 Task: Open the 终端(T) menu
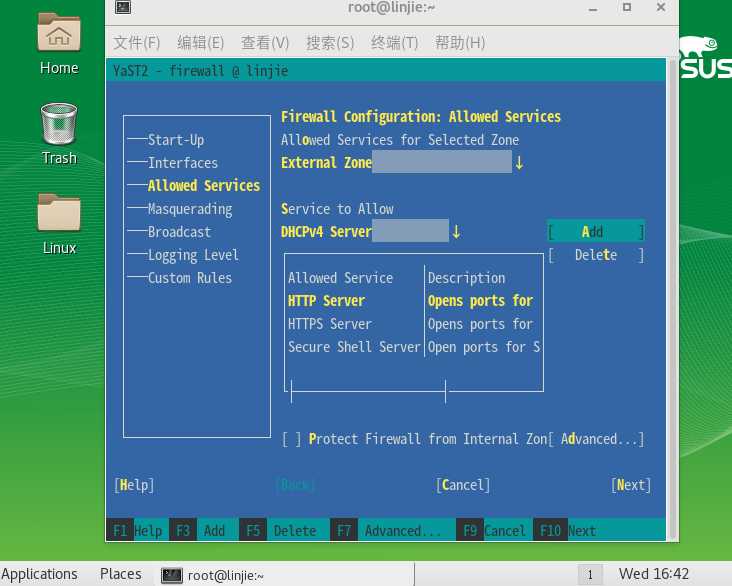(x=394, y=43)
